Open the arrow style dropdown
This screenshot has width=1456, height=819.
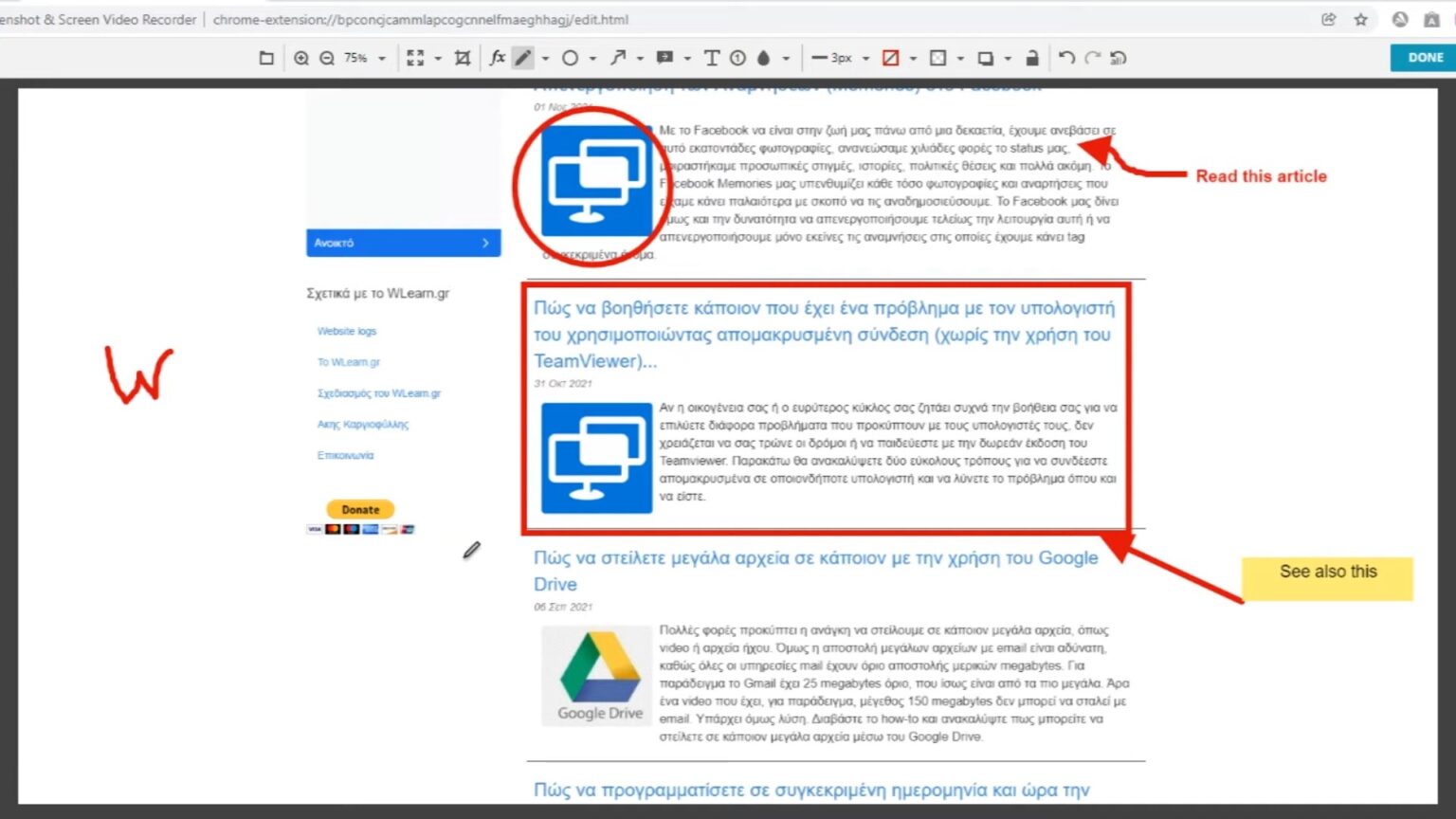pyautogui.click(x=640, y=58)
